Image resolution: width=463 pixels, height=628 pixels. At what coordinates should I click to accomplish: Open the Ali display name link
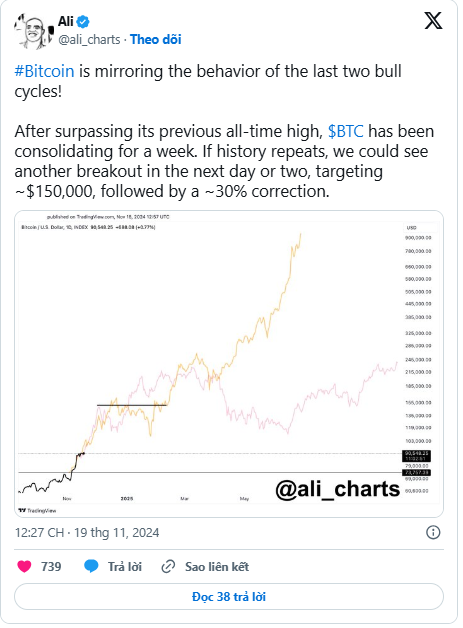coord(66,21)
